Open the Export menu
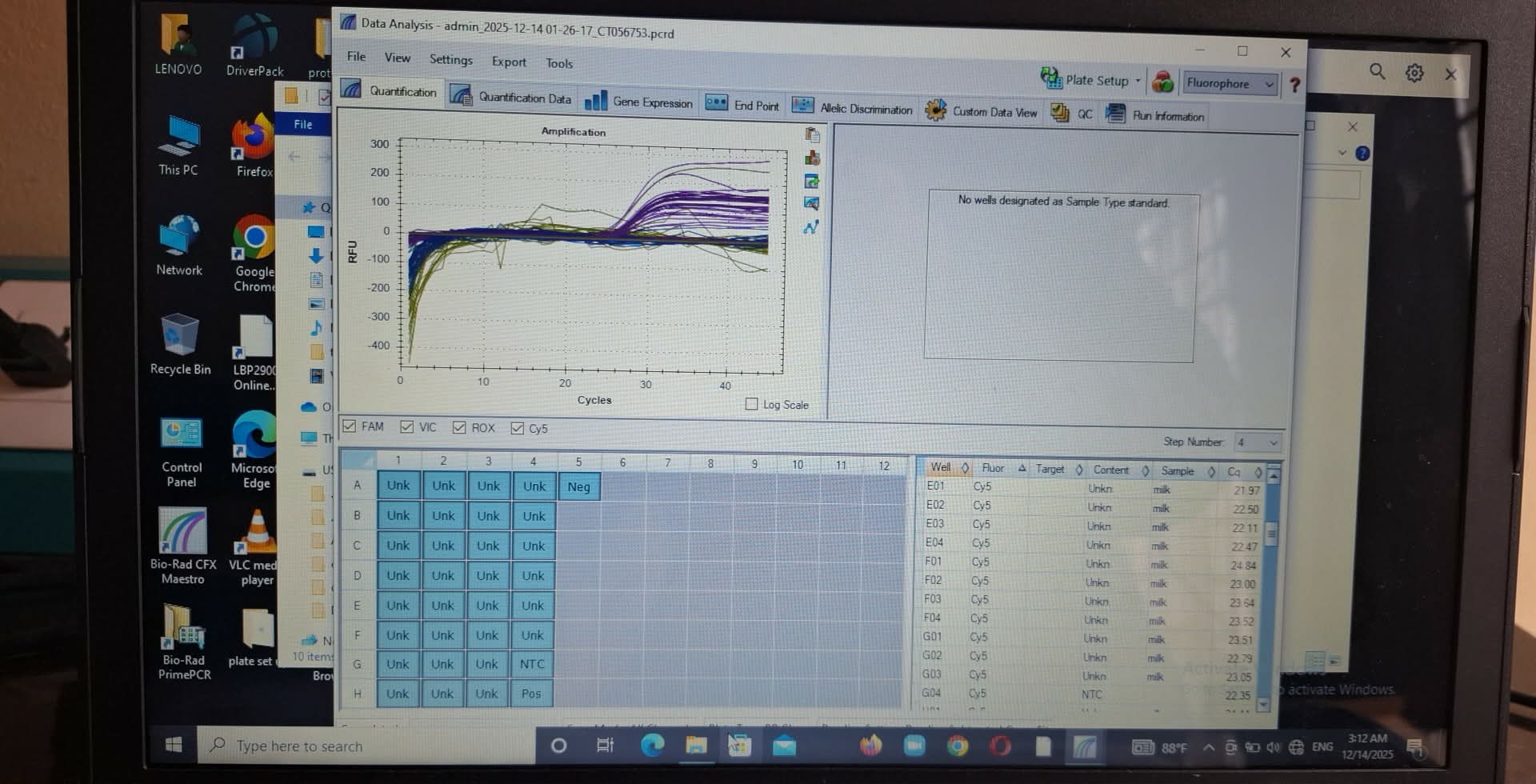Screen dimensions: 1536x784 click(509, 62)
